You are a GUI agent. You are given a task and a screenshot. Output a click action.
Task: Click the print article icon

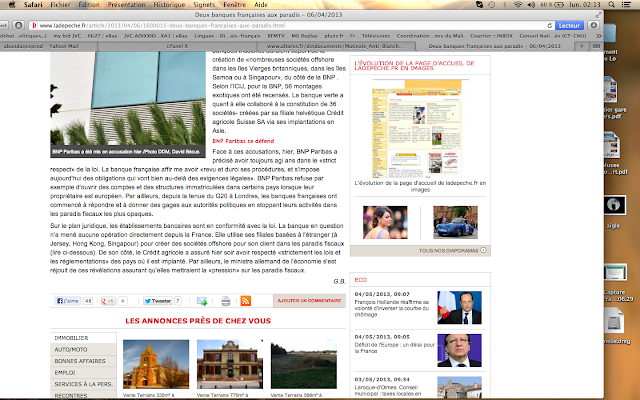(x=226, y=301)
